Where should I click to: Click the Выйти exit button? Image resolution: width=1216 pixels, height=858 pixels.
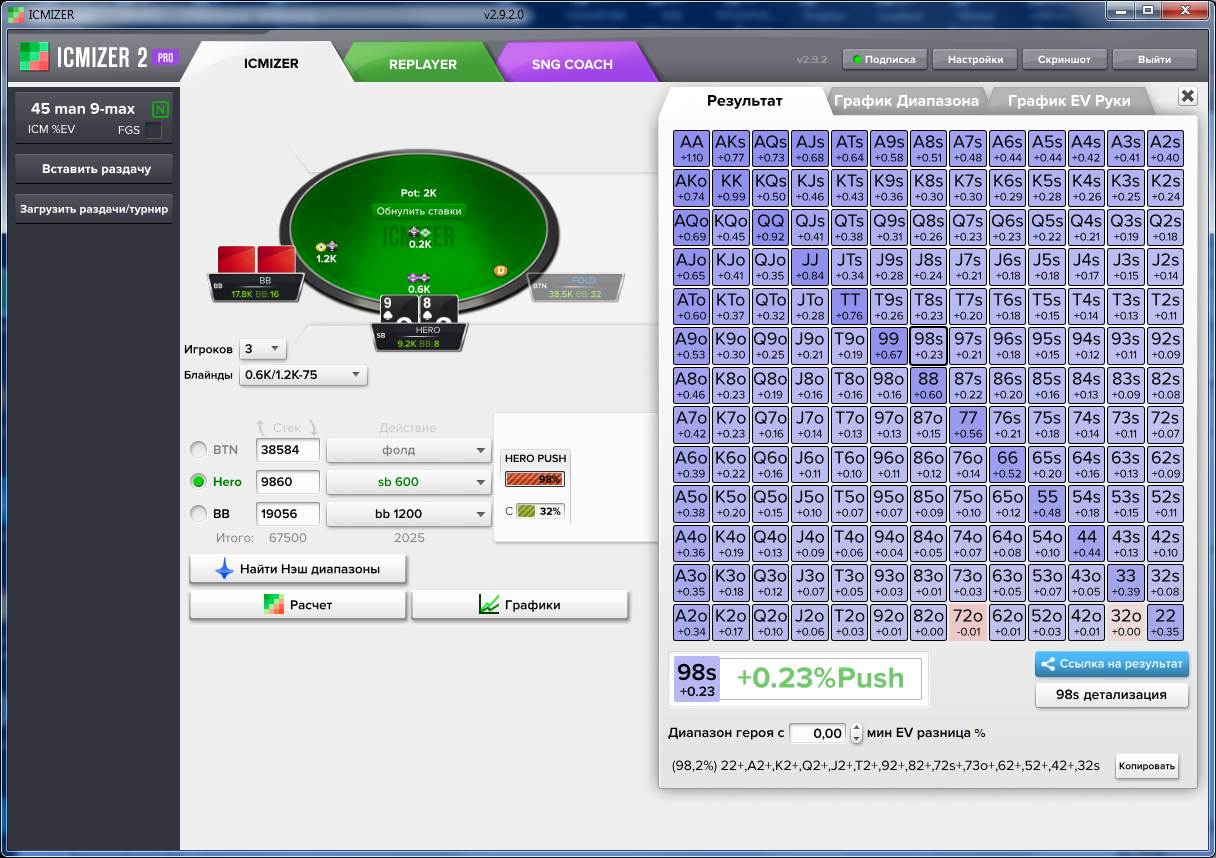(x=1155, y=59)
